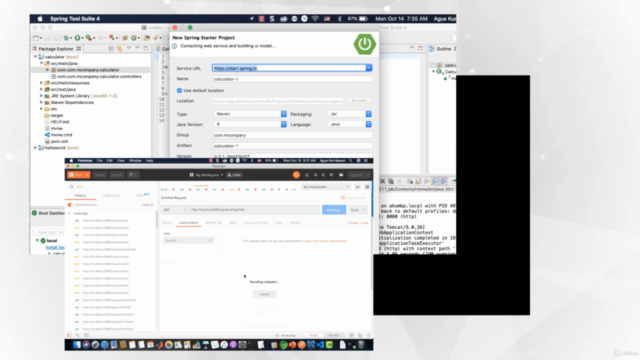
Task: Select HELP.md in Package Explorer
Action: pyautogui.click(x=60, y=122)
